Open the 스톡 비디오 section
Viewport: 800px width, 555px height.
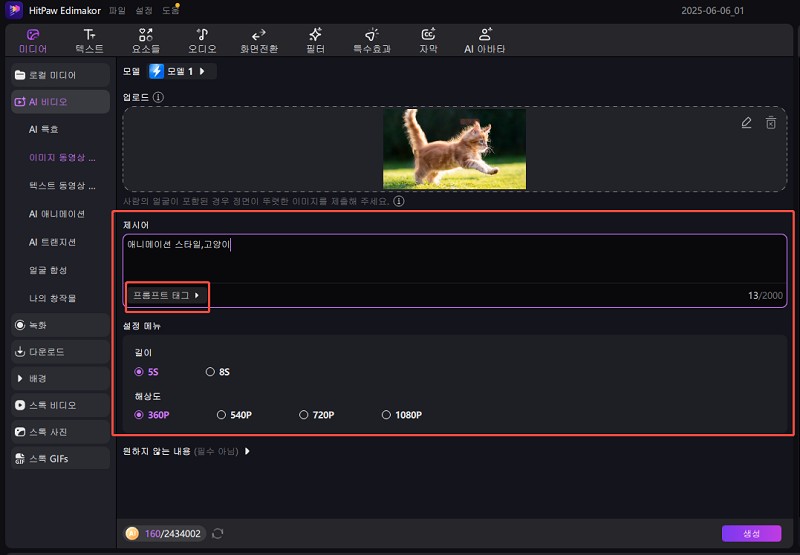click(60, 406)
